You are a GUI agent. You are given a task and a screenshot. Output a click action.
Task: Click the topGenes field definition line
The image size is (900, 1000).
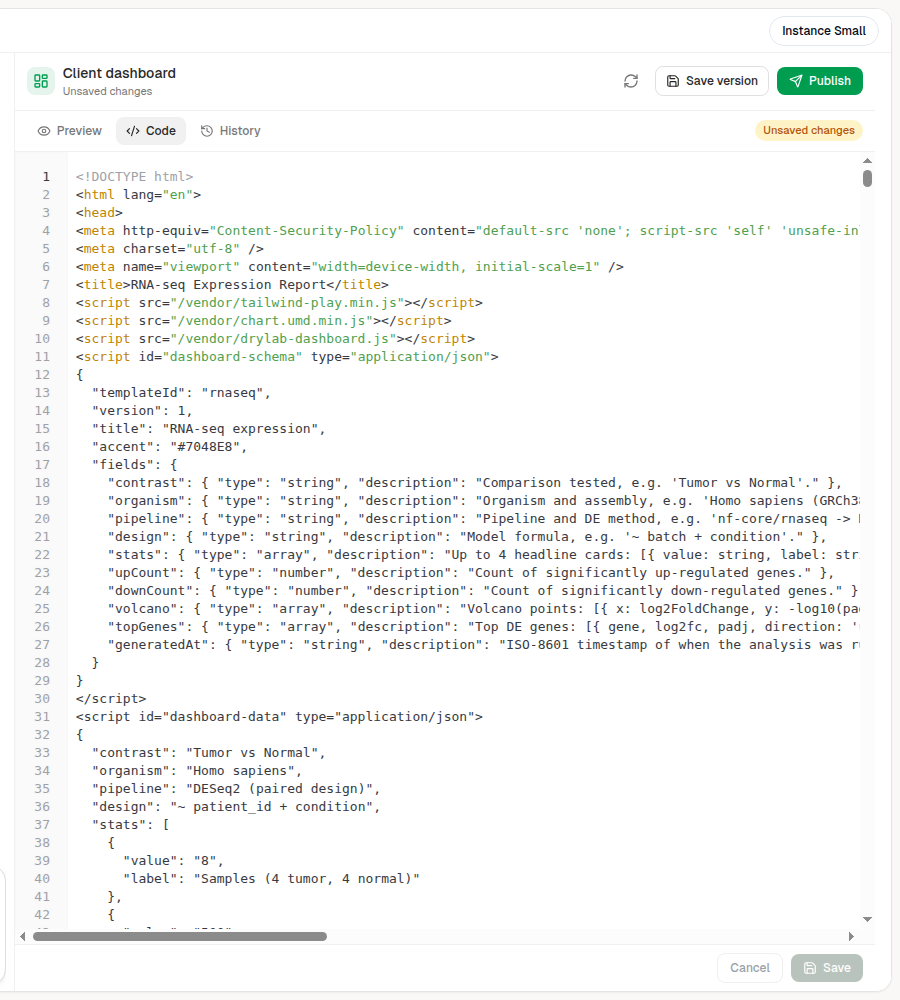(483, 627)
